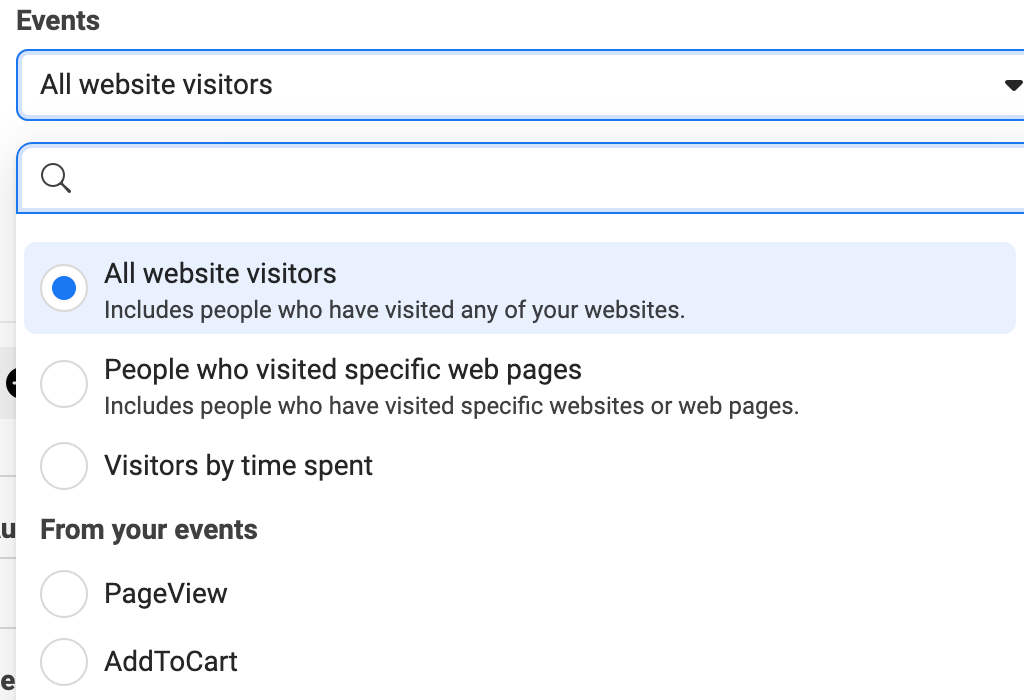
Task: Enable the AddToCart event radio button
Action: 63,661
